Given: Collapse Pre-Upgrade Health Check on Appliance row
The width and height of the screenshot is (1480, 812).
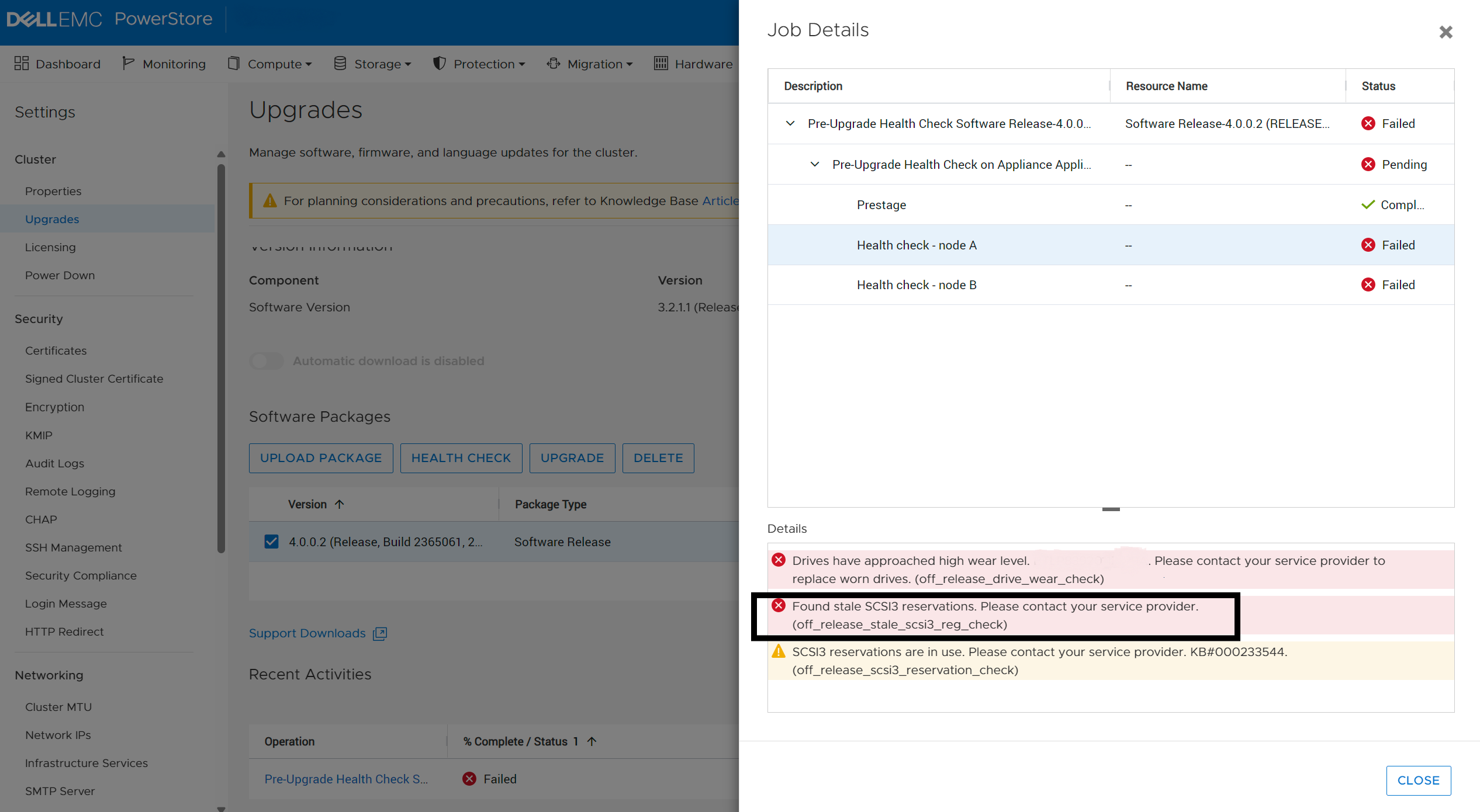Looking at the screenshot, I should click(x=815, y=165).
